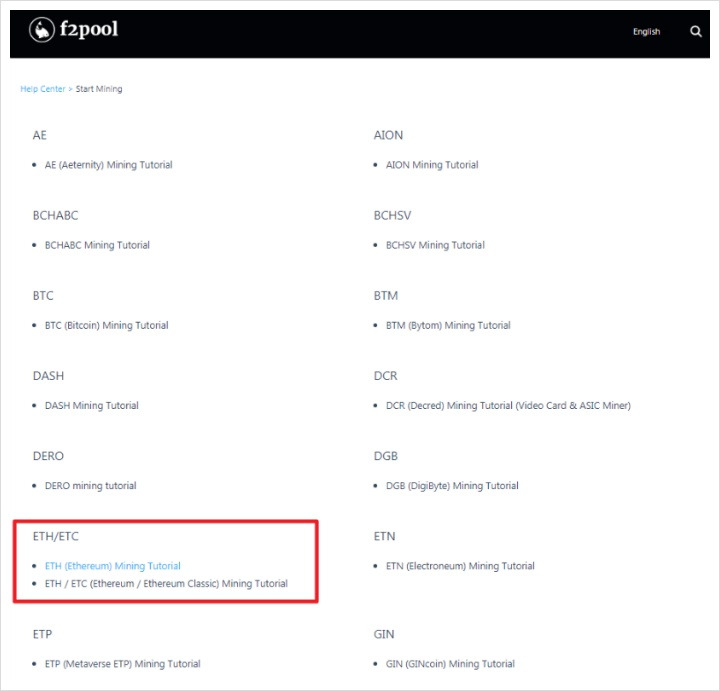The height and width of the screenshot is (691, 720).
Task: Select the DERO section heading
Action: click(x=48, y=456)
